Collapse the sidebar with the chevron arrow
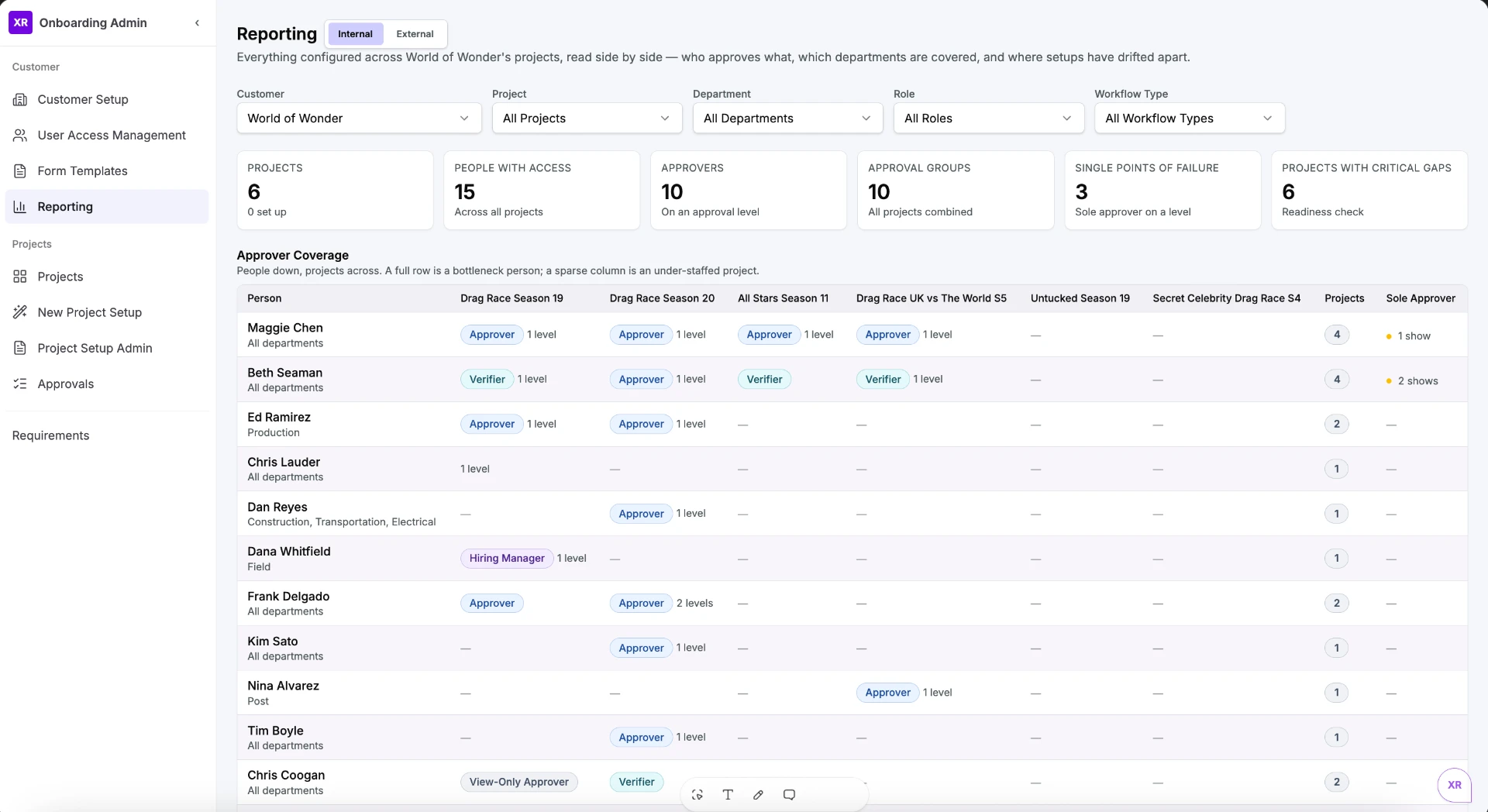Viewport: 1488px width, 812px height. click(x=197, y=22)
